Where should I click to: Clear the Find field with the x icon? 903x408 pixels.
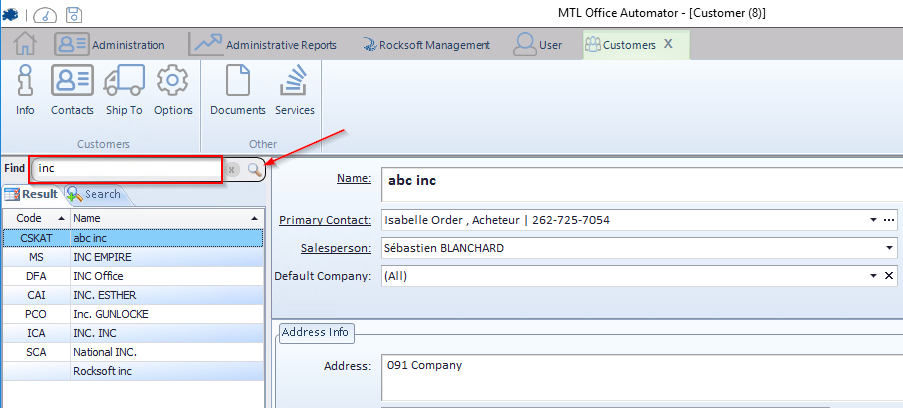tap(232, 170)
